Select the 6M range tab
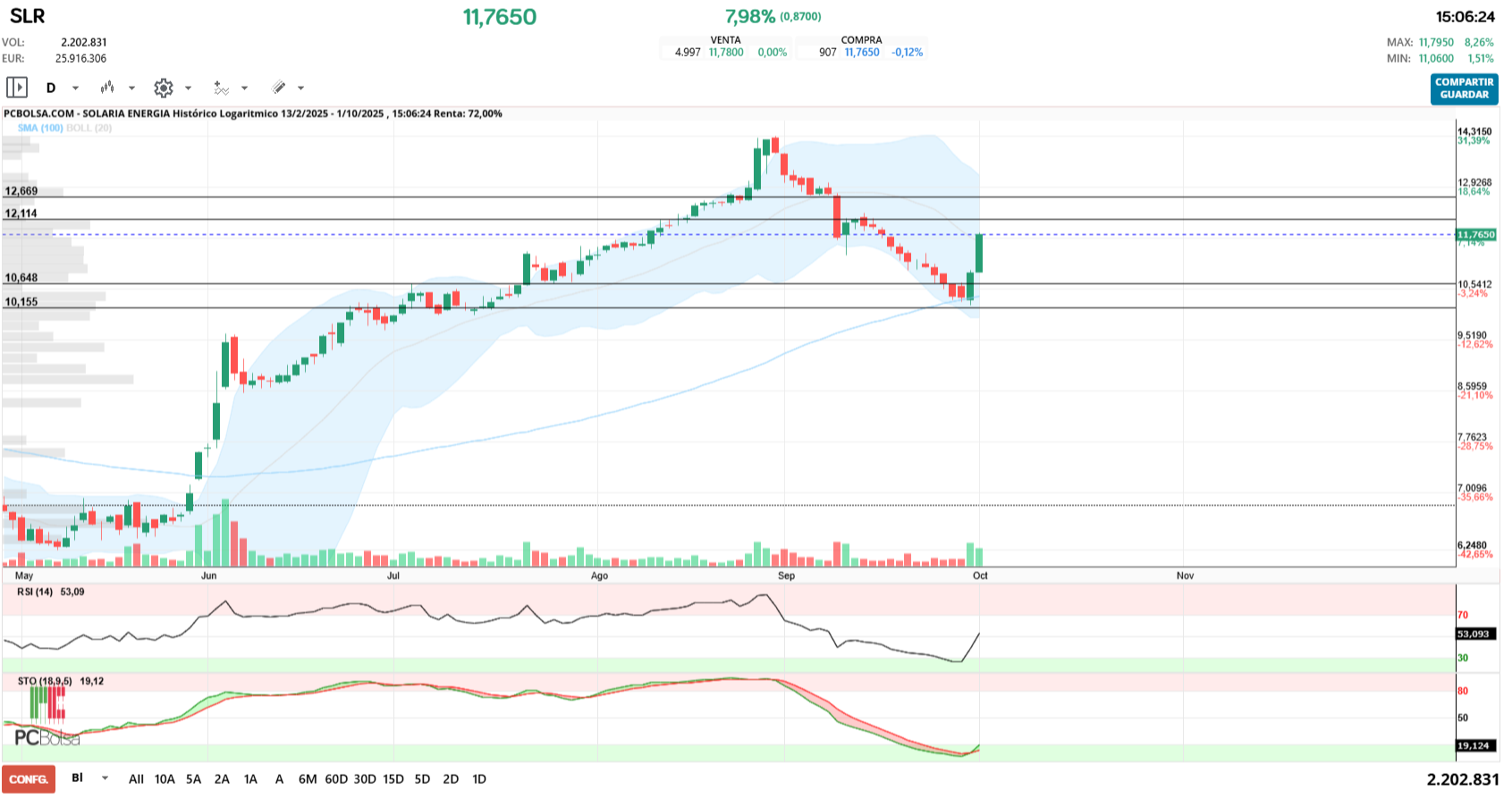Screen dimensions: 1512x798 (x=308, y=779)
